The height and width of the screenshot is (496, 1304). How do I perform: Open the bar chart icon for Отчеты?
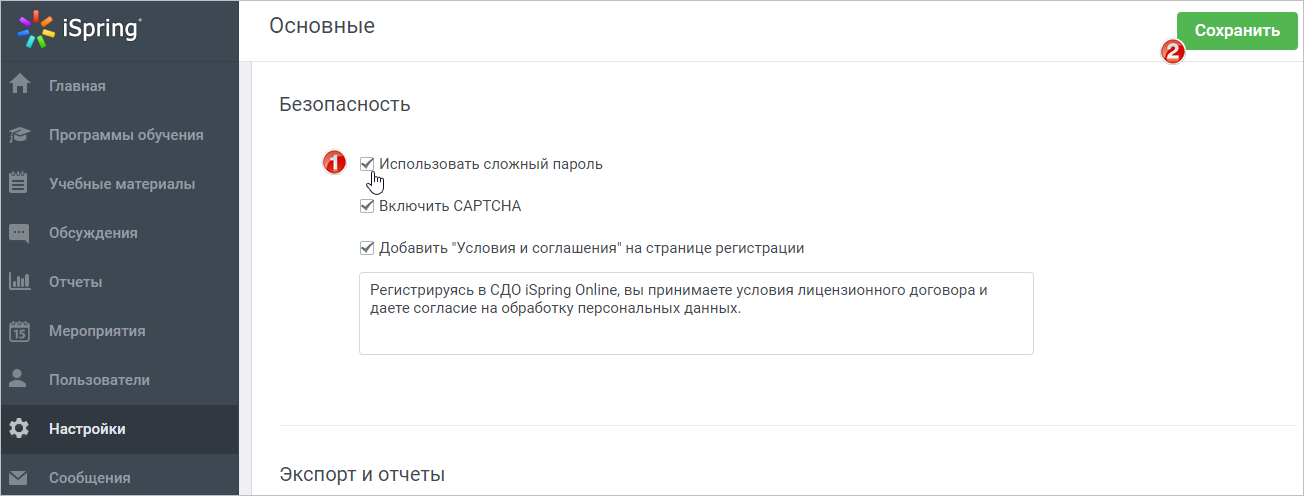tap(19, 281)
